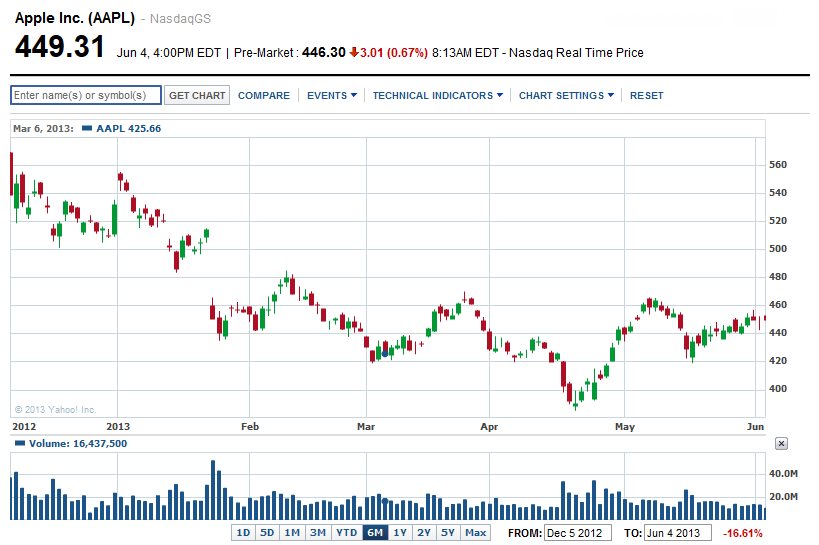The image size is (819, 545).
Task: Click the 2013 axis label
Action: pos(118,426)
